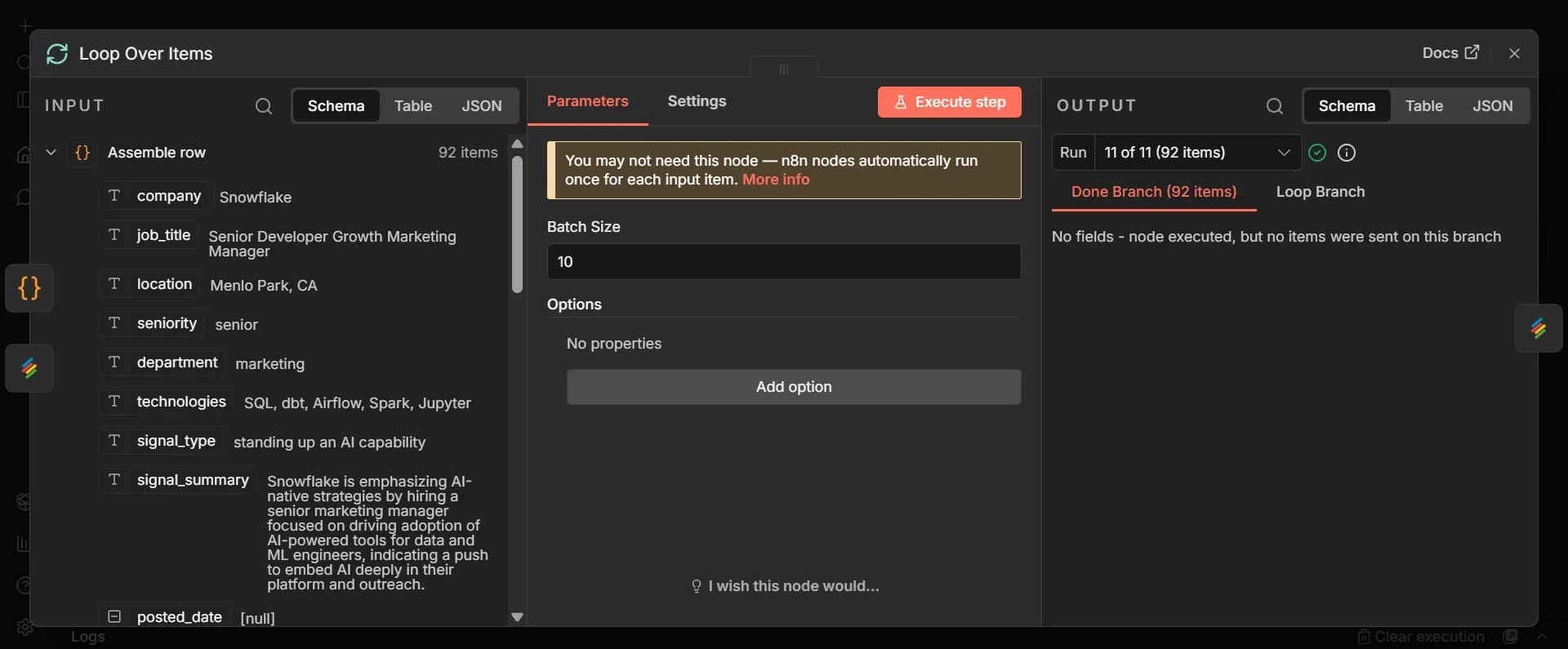Click the input panel scrollbar thumb
This screenshot has width=1568, height=649.
[x=517, y=224]
